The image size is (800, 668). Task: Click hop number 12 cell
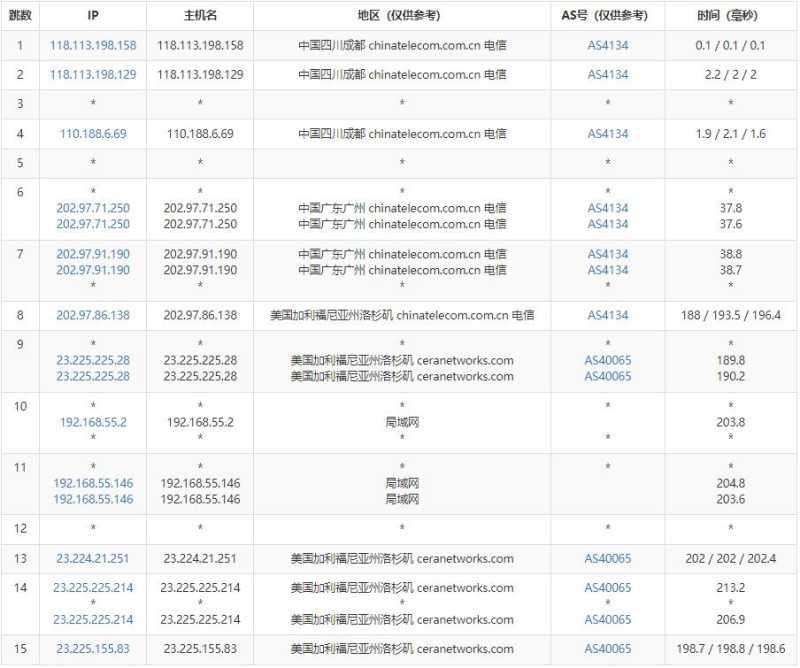coord(20,529)
